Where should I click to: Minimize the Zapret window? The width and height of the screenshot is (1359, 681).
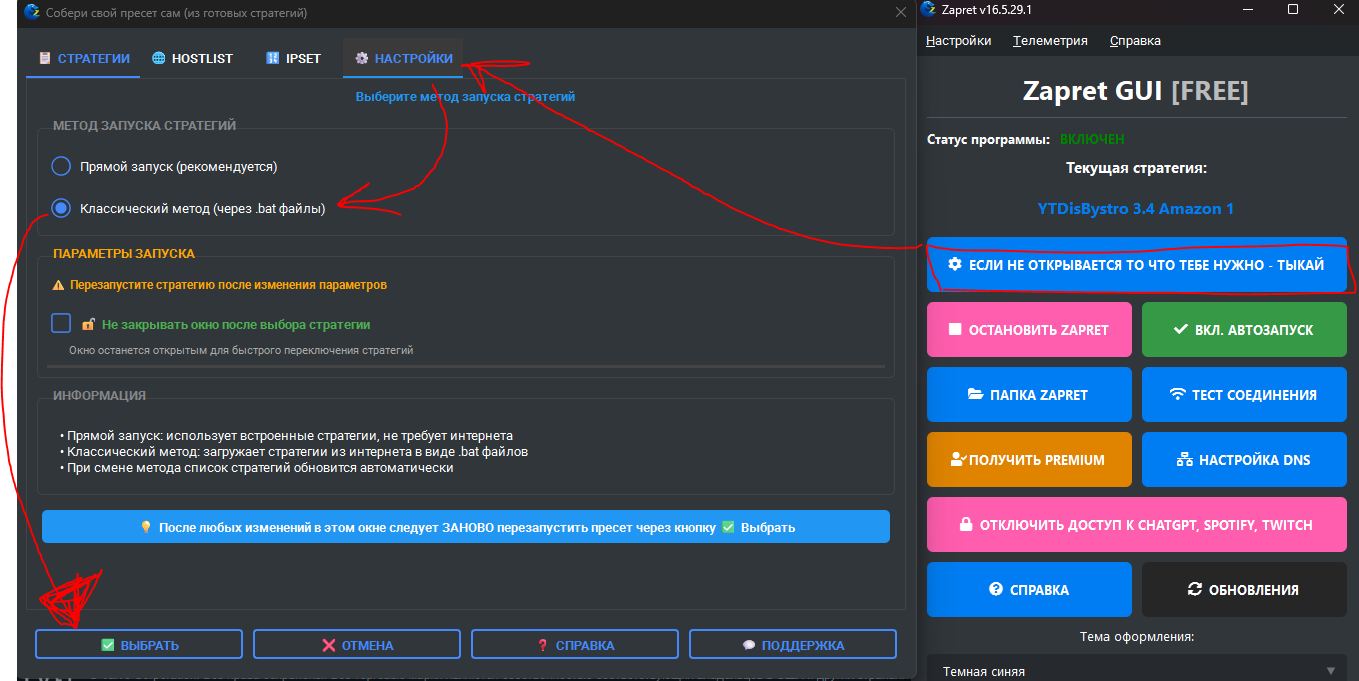(1246, 10)
